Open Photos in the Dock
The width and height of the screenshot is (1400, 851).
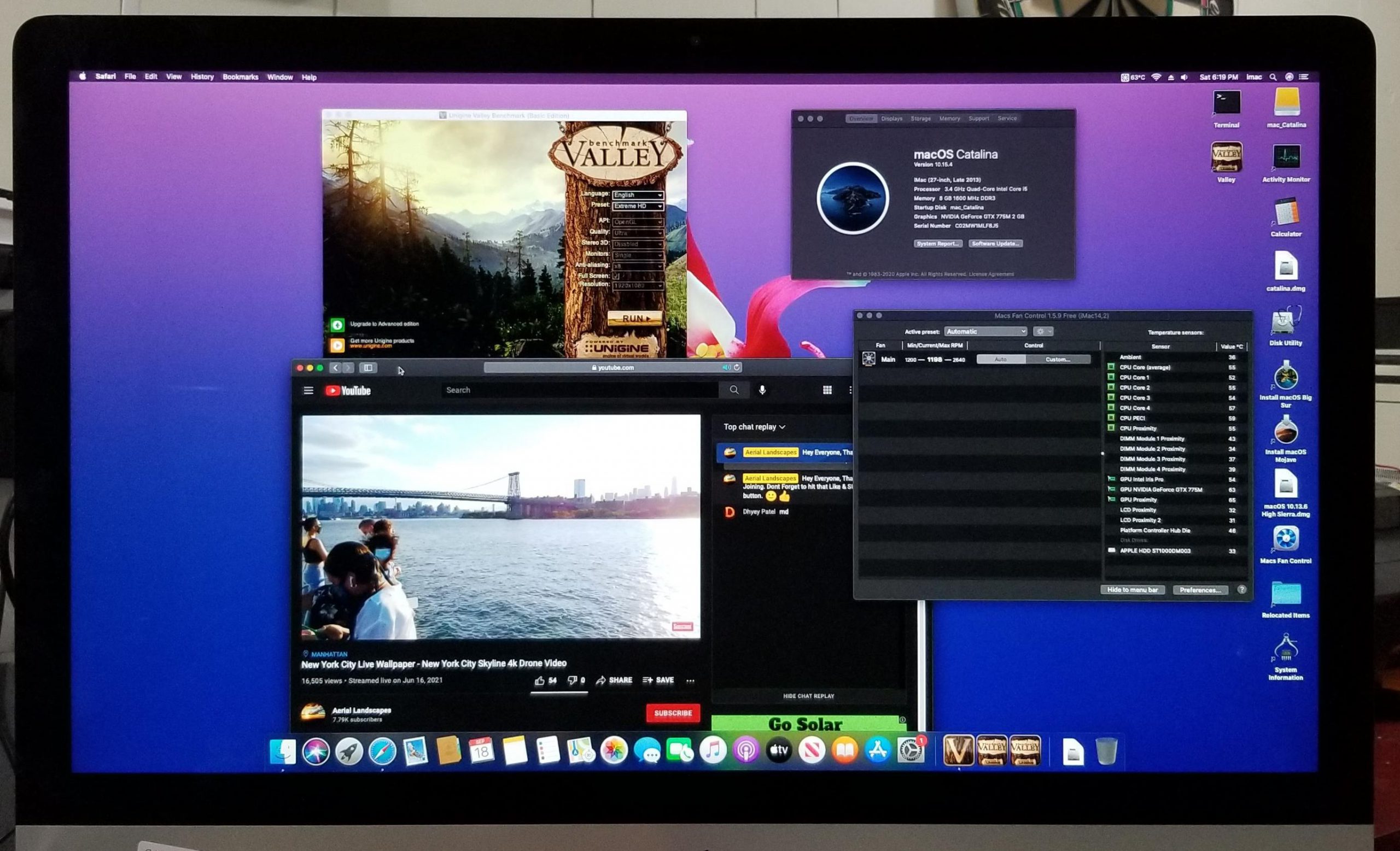click(x=614, y=751)
